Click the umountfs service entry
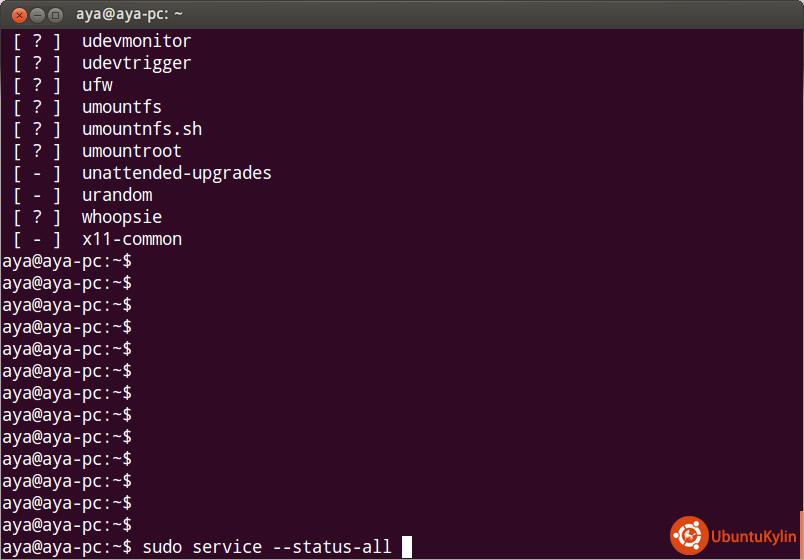Viewport: 804px width, 560px height. coord(121,107)
